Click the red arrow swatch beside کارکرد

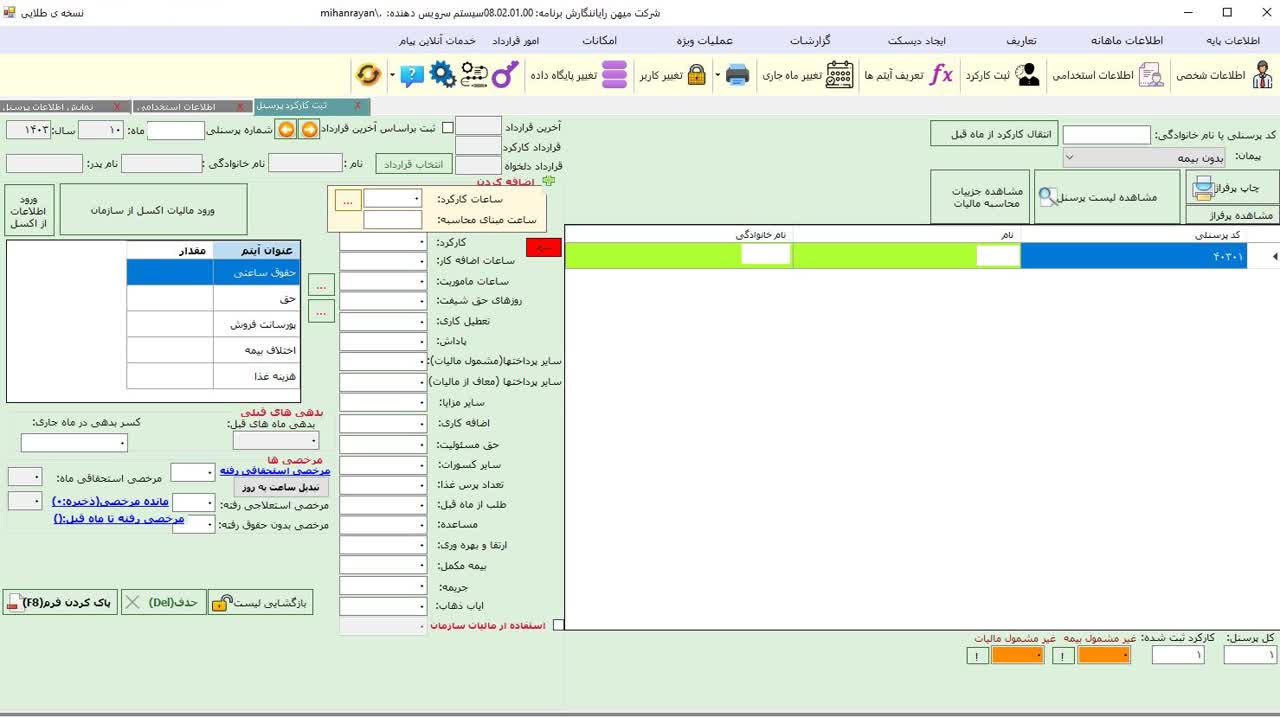[x=544, y=248]
